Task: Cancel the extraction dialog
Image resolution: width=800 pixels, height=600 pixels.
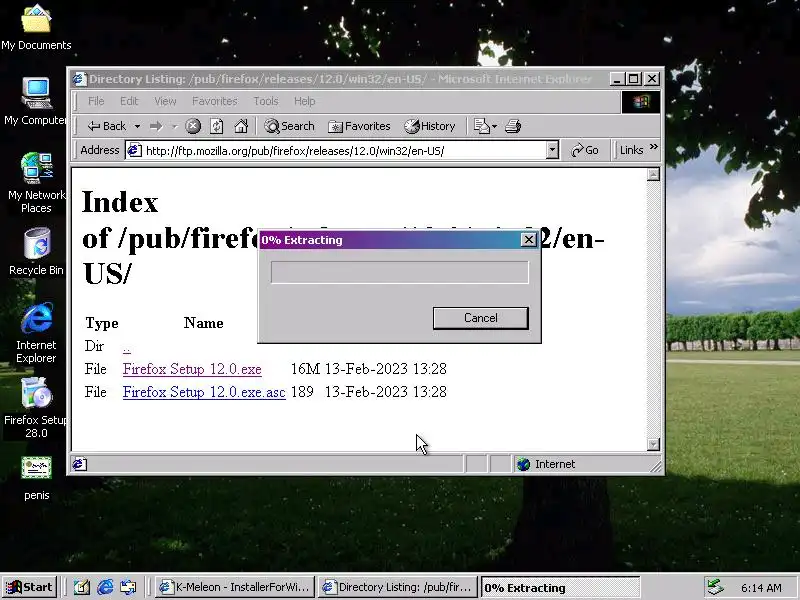Action: (x=481, y=318)
